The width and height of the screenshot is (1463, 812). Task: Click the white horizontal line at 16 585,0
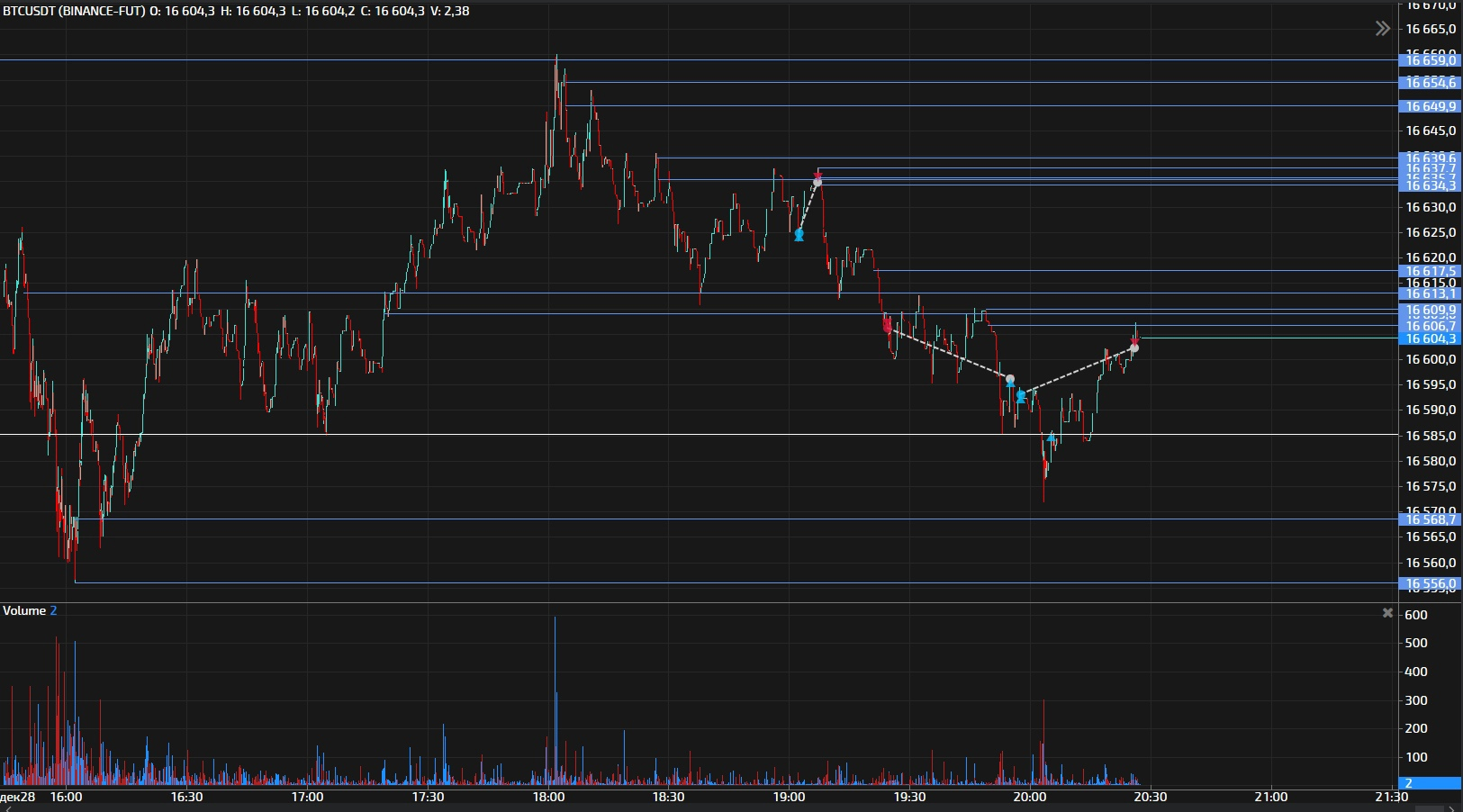pos(630,435)
